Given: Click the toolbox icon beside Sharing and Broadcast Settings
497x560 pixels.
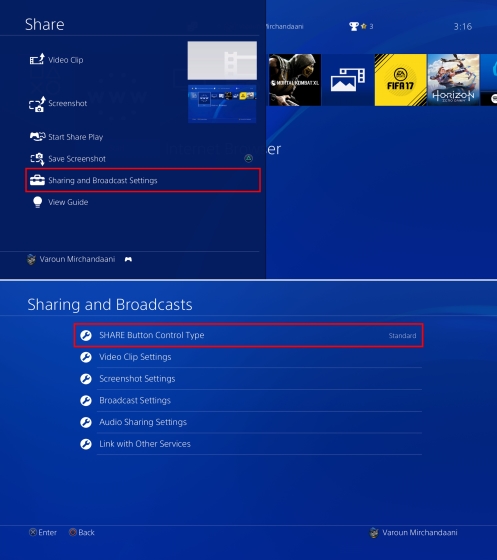Looking at the screenshot, I should click(37, 180).
